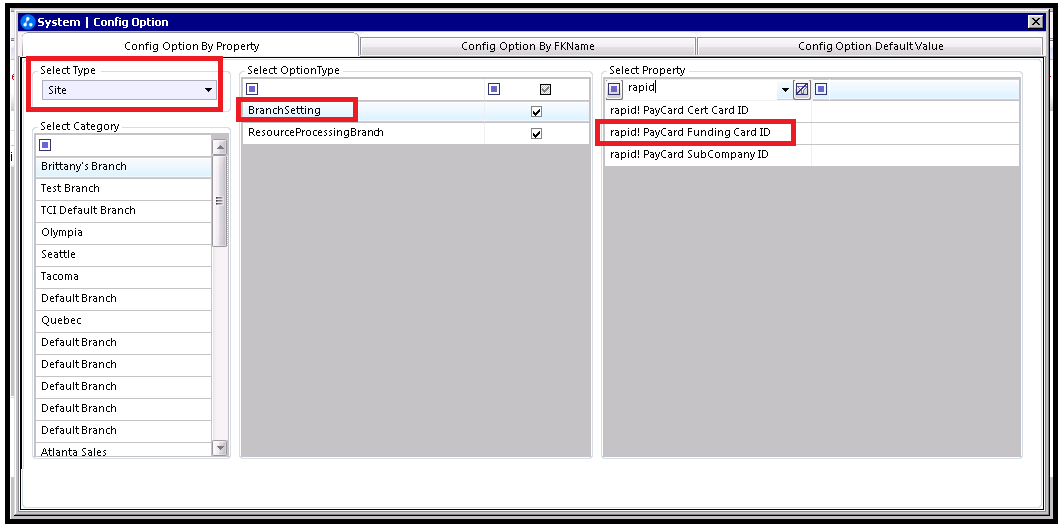
Task: Select Seattle in the category list
Action: [x=124, y=254]
